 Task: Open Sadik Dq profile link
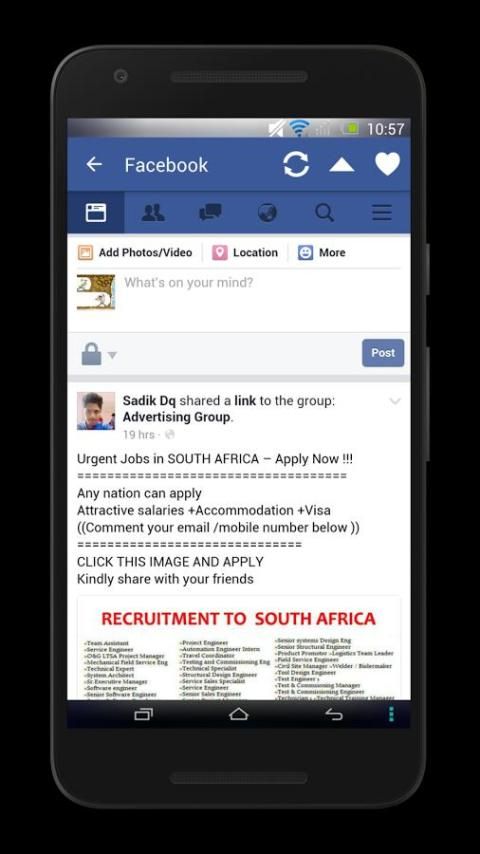coord(149,401)
